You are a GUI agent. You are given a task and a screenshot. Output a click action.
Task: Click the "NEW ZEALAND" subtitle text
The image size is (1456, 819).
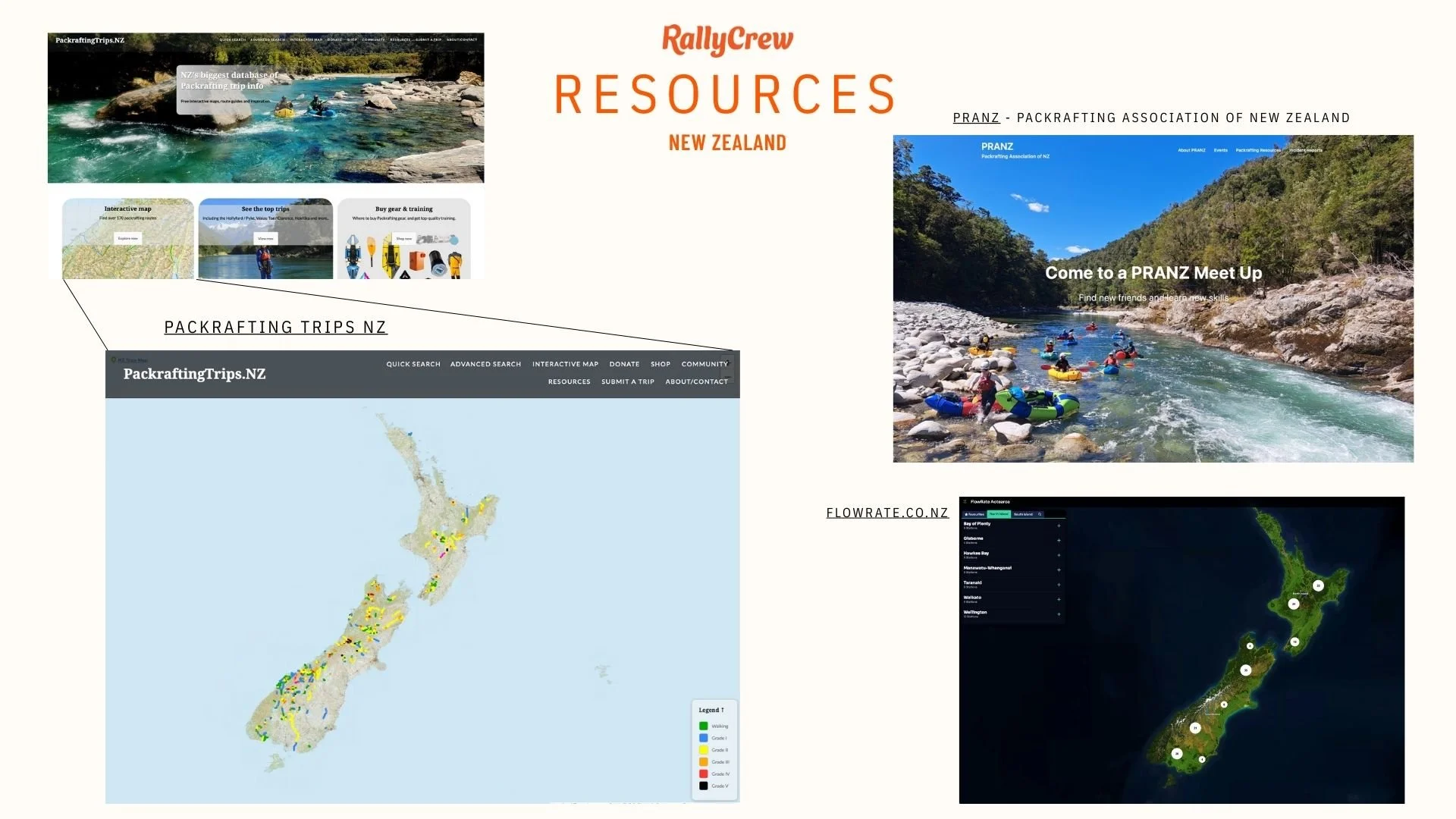pyautogui.click(x=727, y=143)
